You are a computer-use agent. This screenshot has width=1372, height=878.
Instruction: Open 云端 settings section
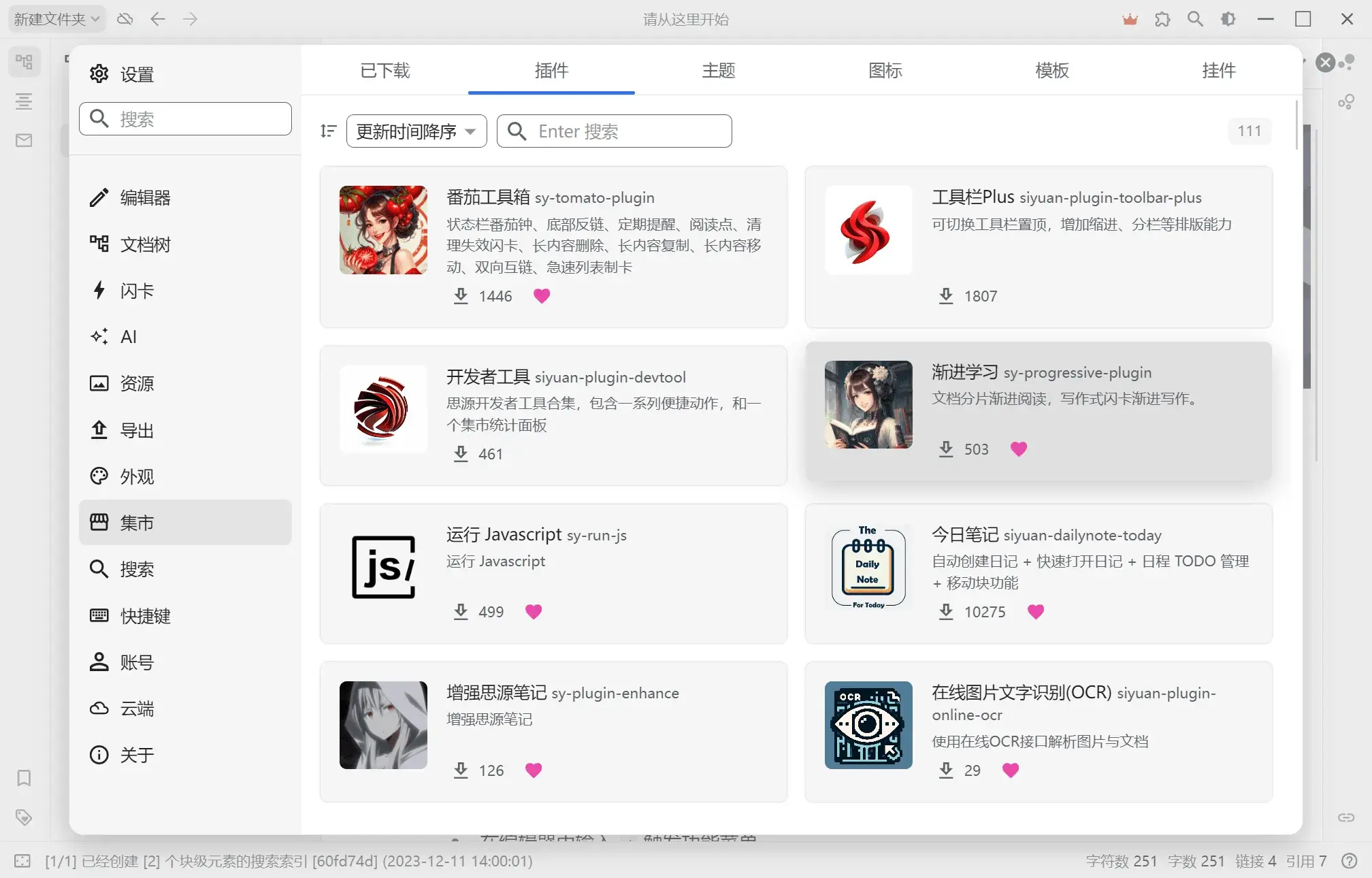(x=185, y=709)
